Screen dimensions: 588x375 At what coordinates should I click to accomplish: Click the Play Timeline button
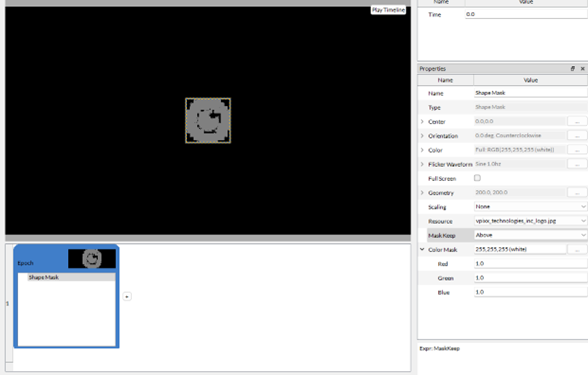pyautogui.click(x=388, y=10)
